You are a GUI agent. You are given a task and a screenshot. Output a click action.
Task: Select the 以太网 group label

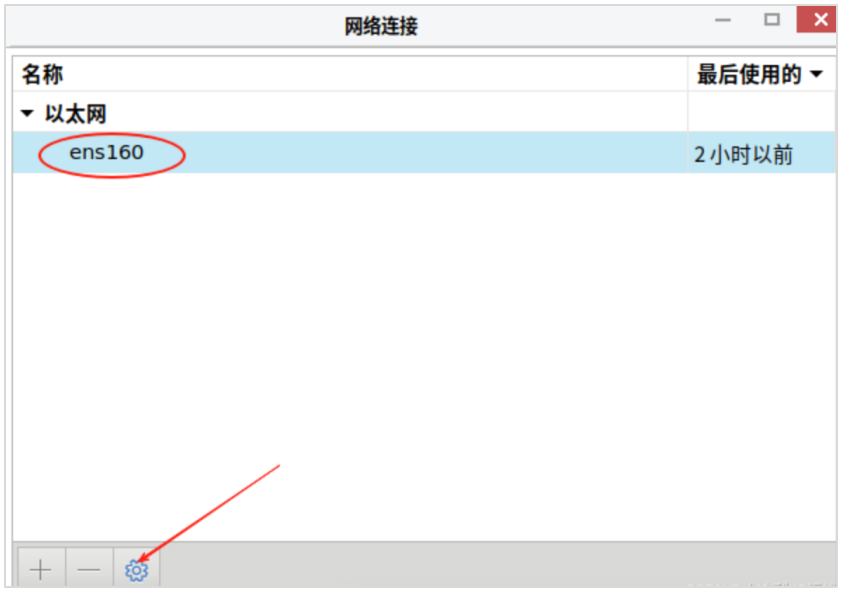pos(75,113)
